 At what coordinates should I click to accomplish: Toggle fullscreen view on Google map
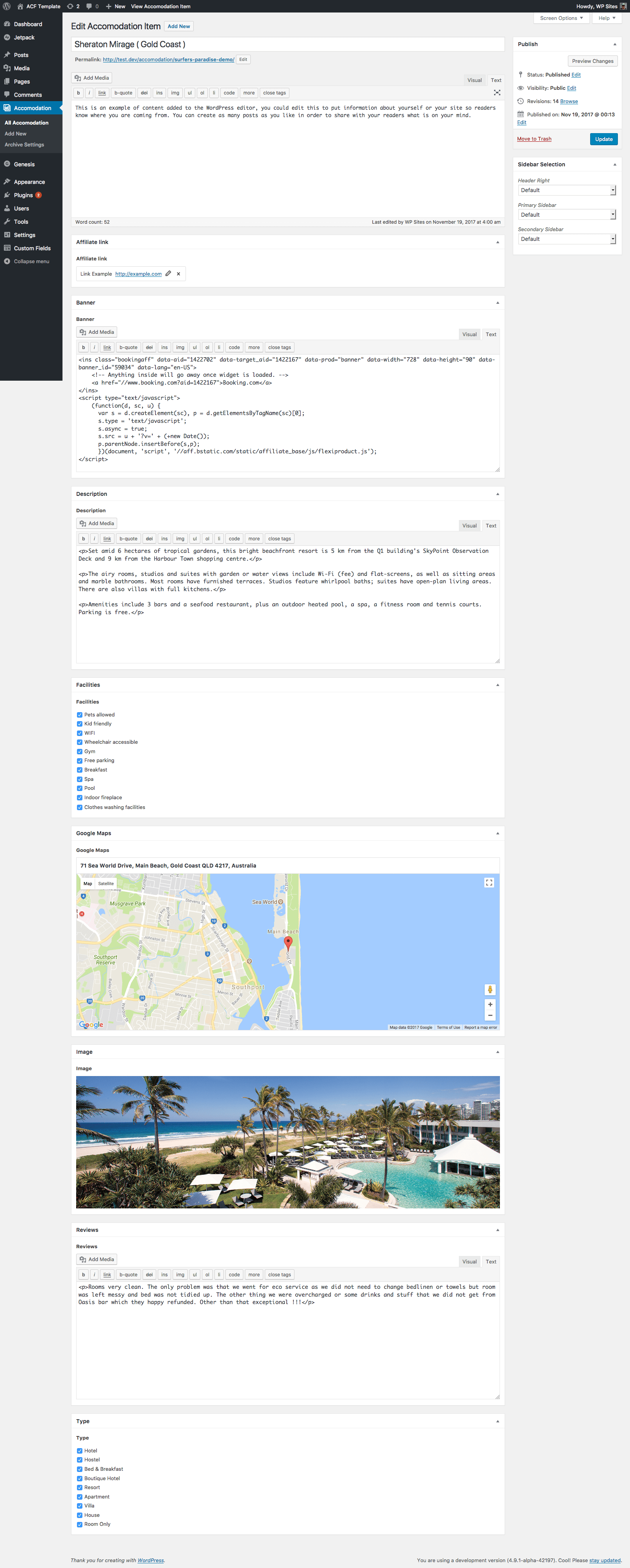[x=489, y=883]
